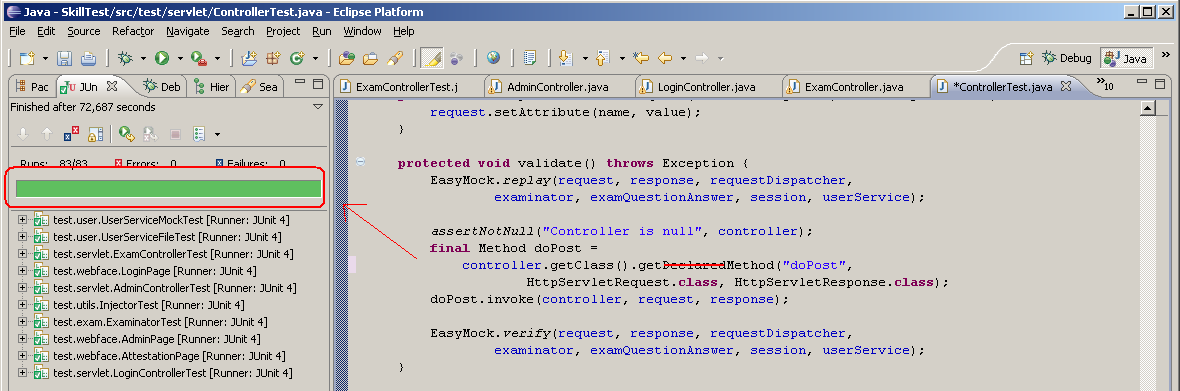This screenshot has width=1180, height=391.
Task: Click the New file wizard icon
Action: pos(27,58)
